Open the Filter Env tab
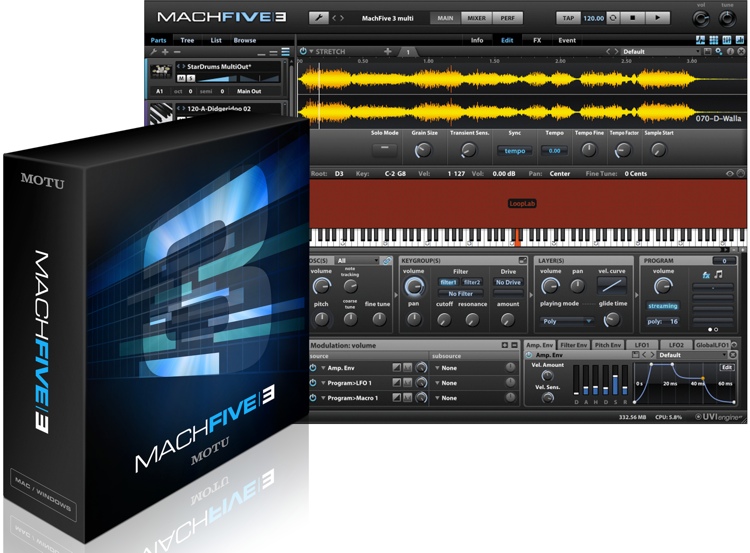This screenshot has width=750, height=553. (574, 345)
